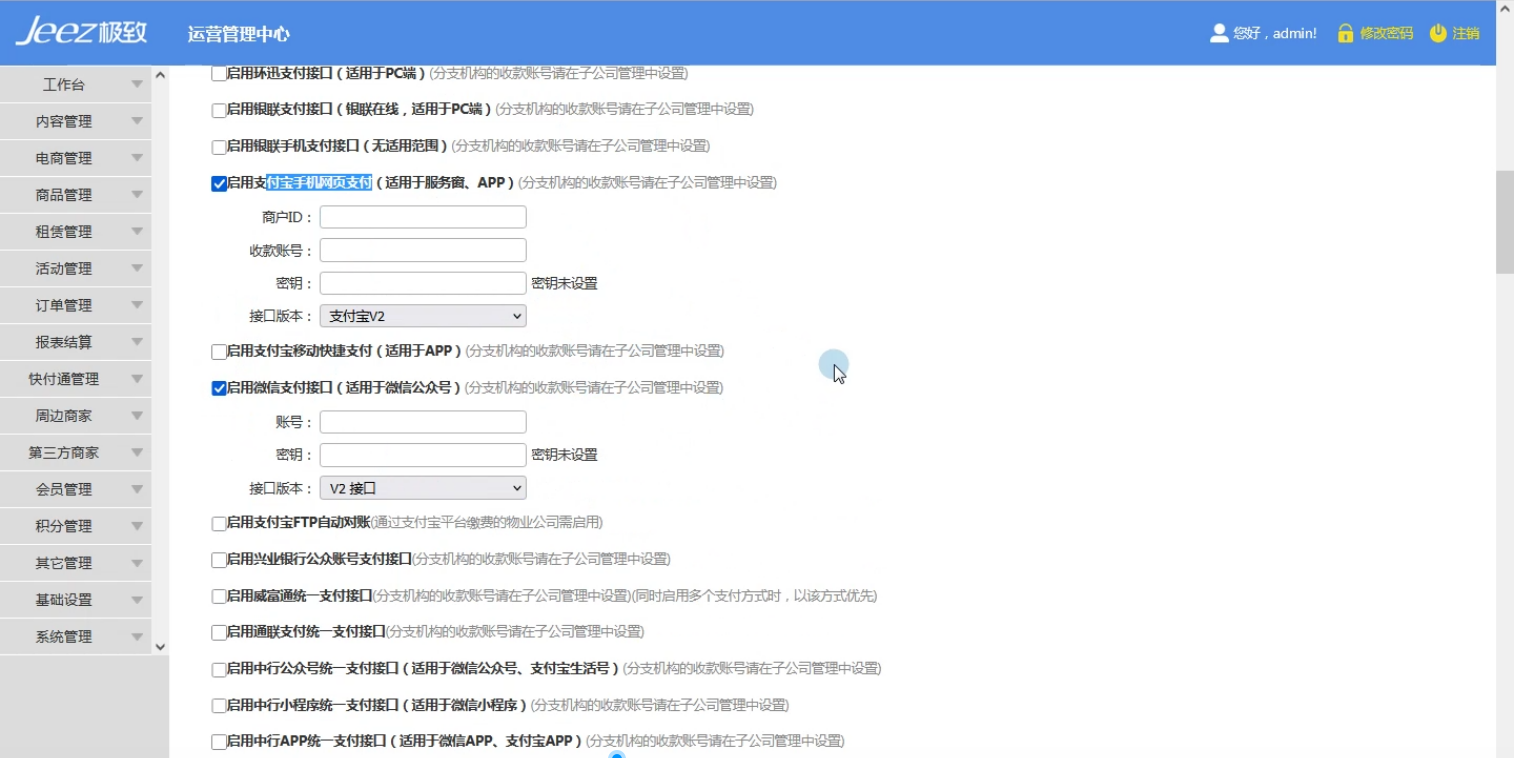Open the 积分管理 menu

[x=75, y=526]
